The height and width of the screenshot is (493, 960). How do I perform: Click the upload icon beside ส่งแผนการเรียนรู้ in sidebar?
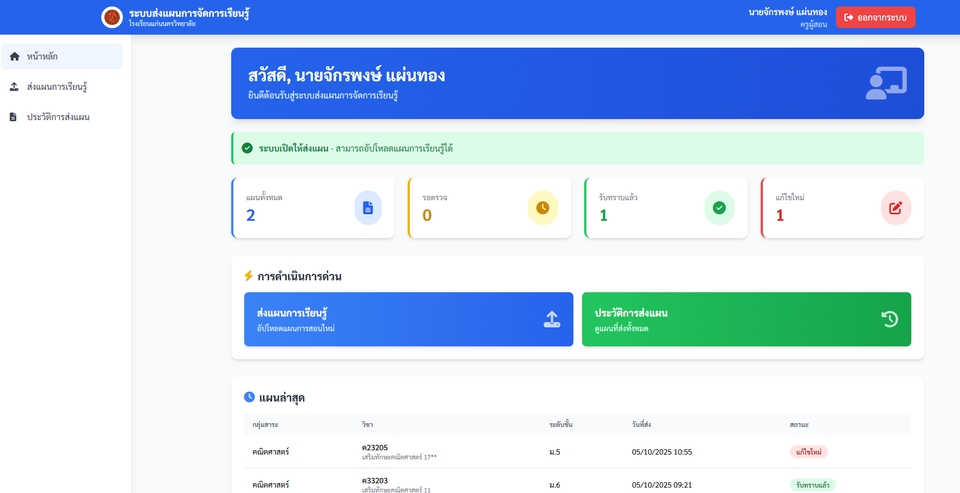click(14, 87)
